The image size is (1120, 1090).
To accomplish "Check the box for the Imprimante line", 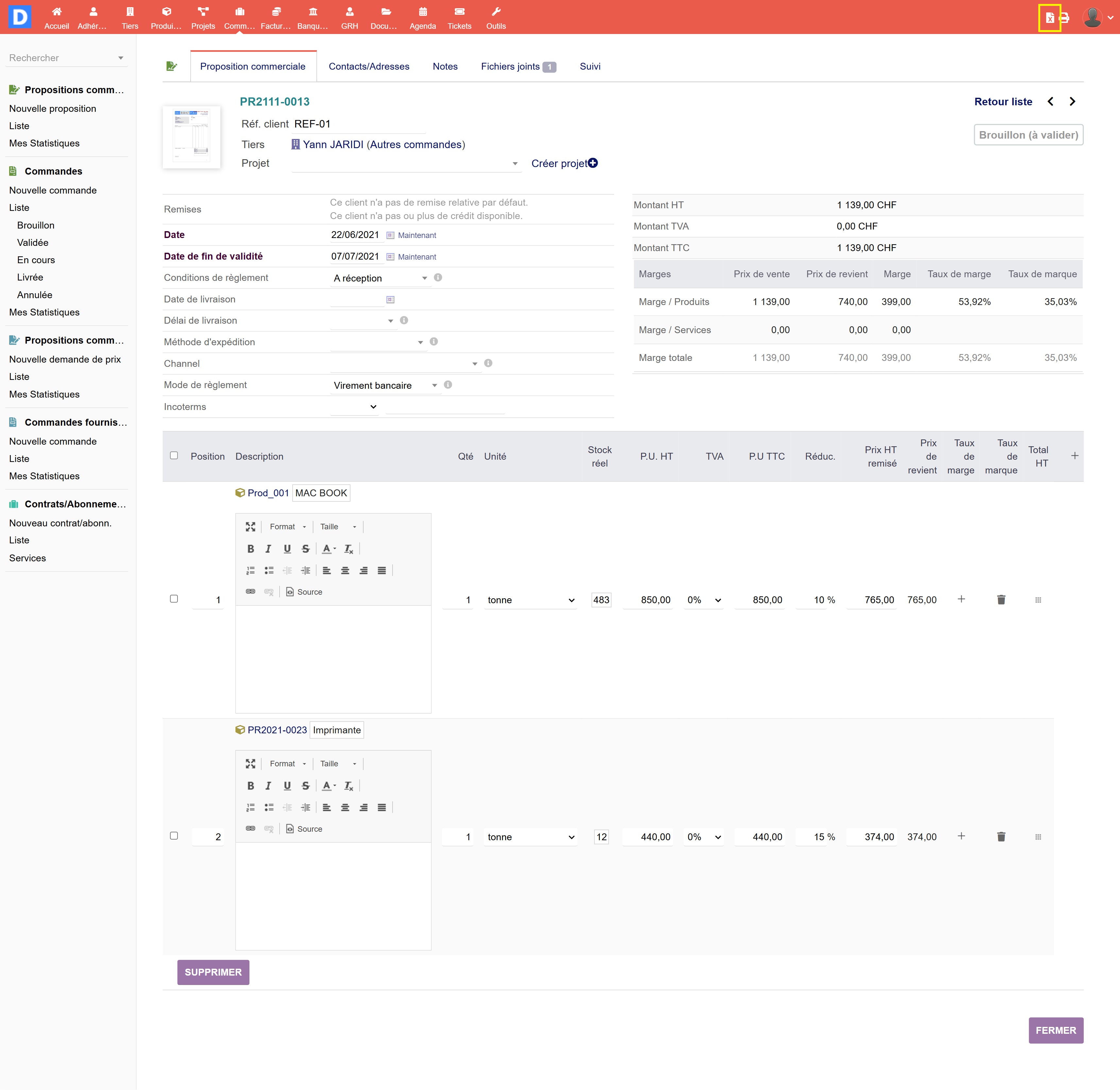I will pyautogui.click(x=174, y=836).
